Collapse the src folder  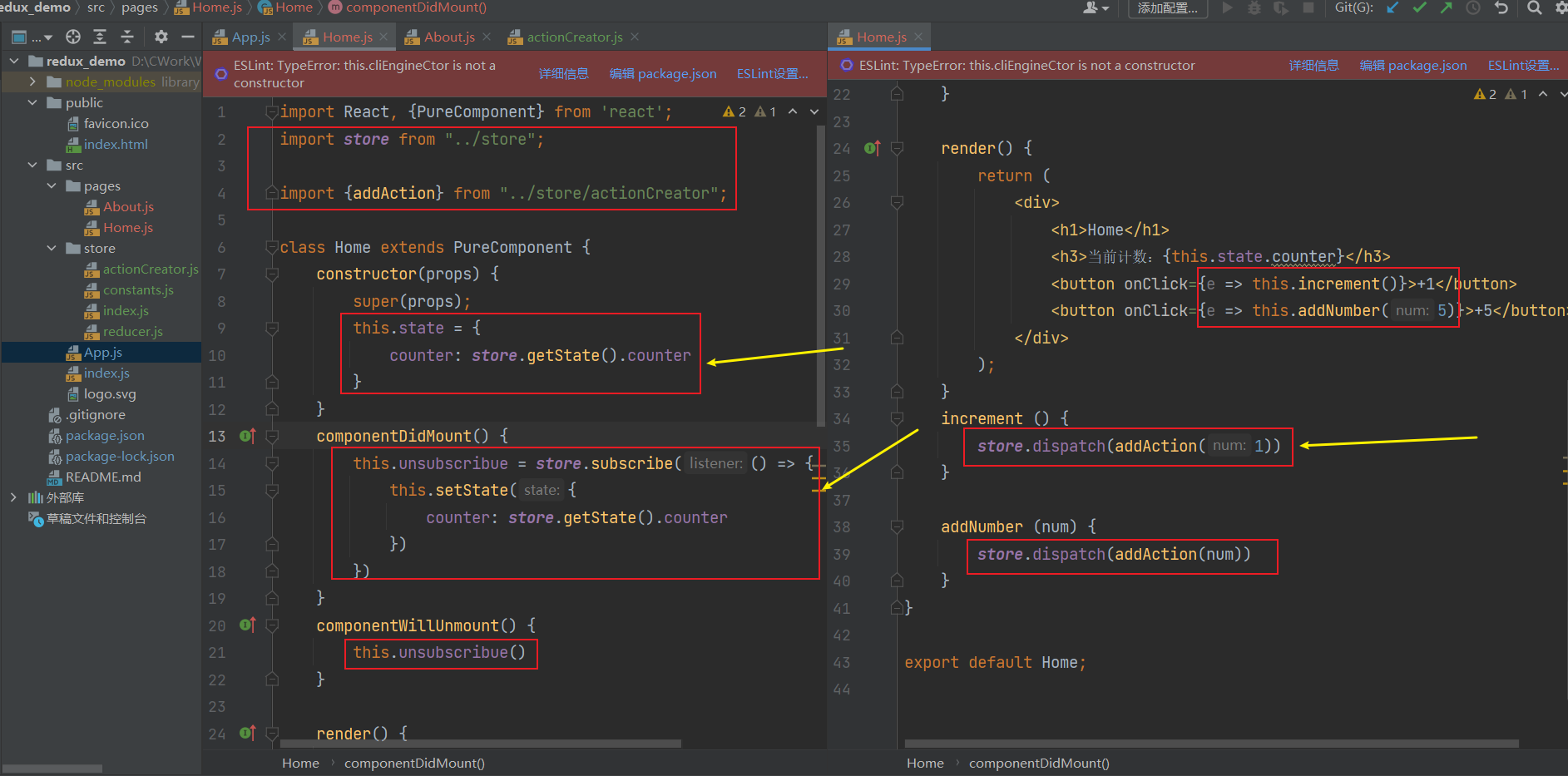(x=32, y=165)
